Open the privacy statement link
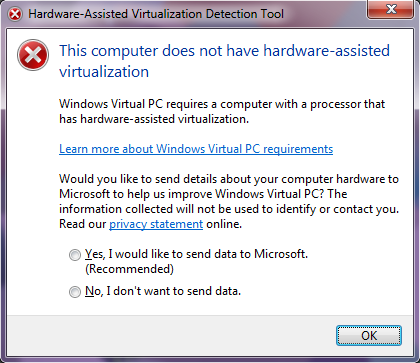The image size is (420, 363). [x=156, y=224]
